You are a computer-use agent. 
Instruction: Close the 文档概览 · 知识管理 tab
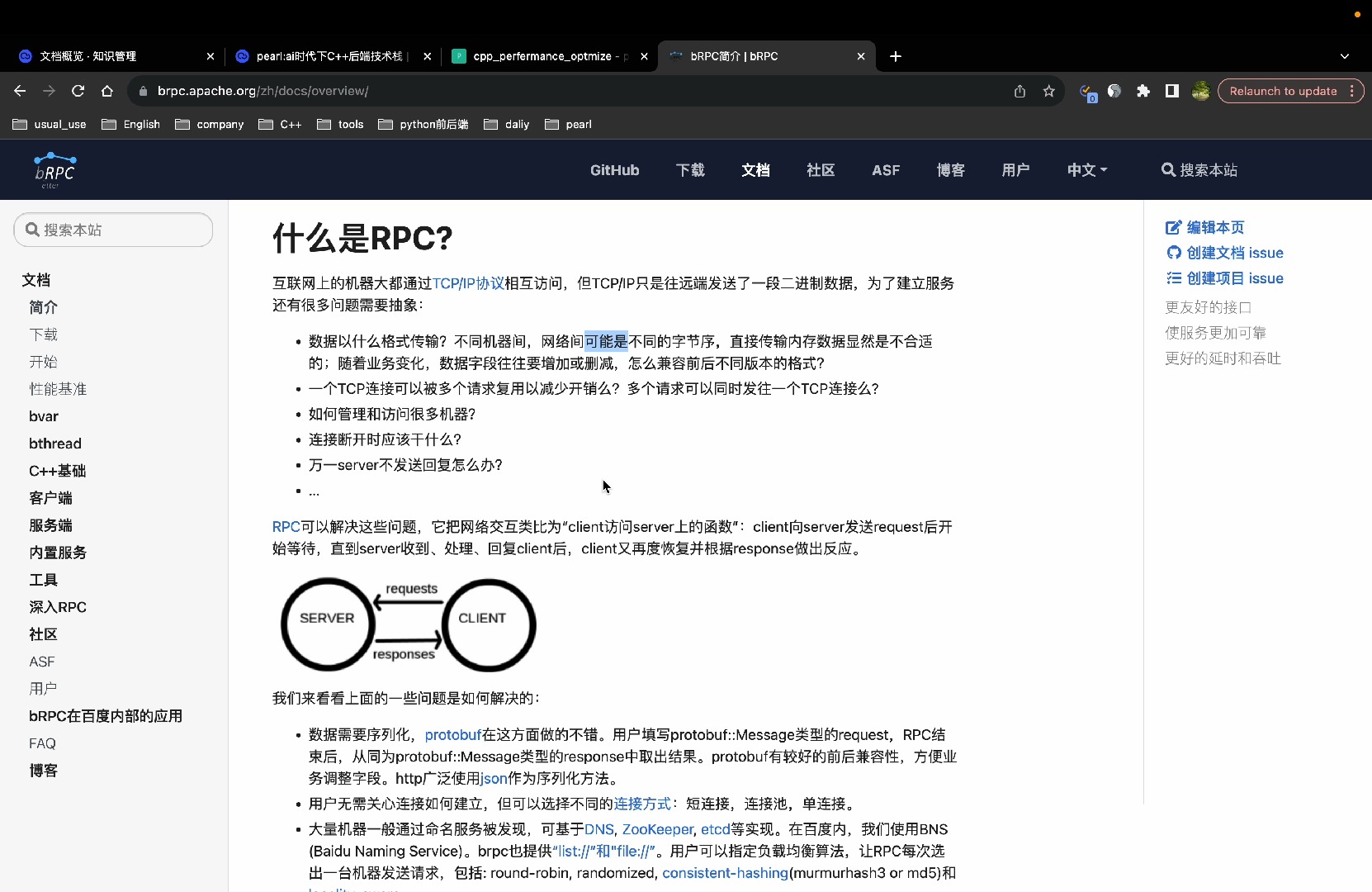point(210,56)
